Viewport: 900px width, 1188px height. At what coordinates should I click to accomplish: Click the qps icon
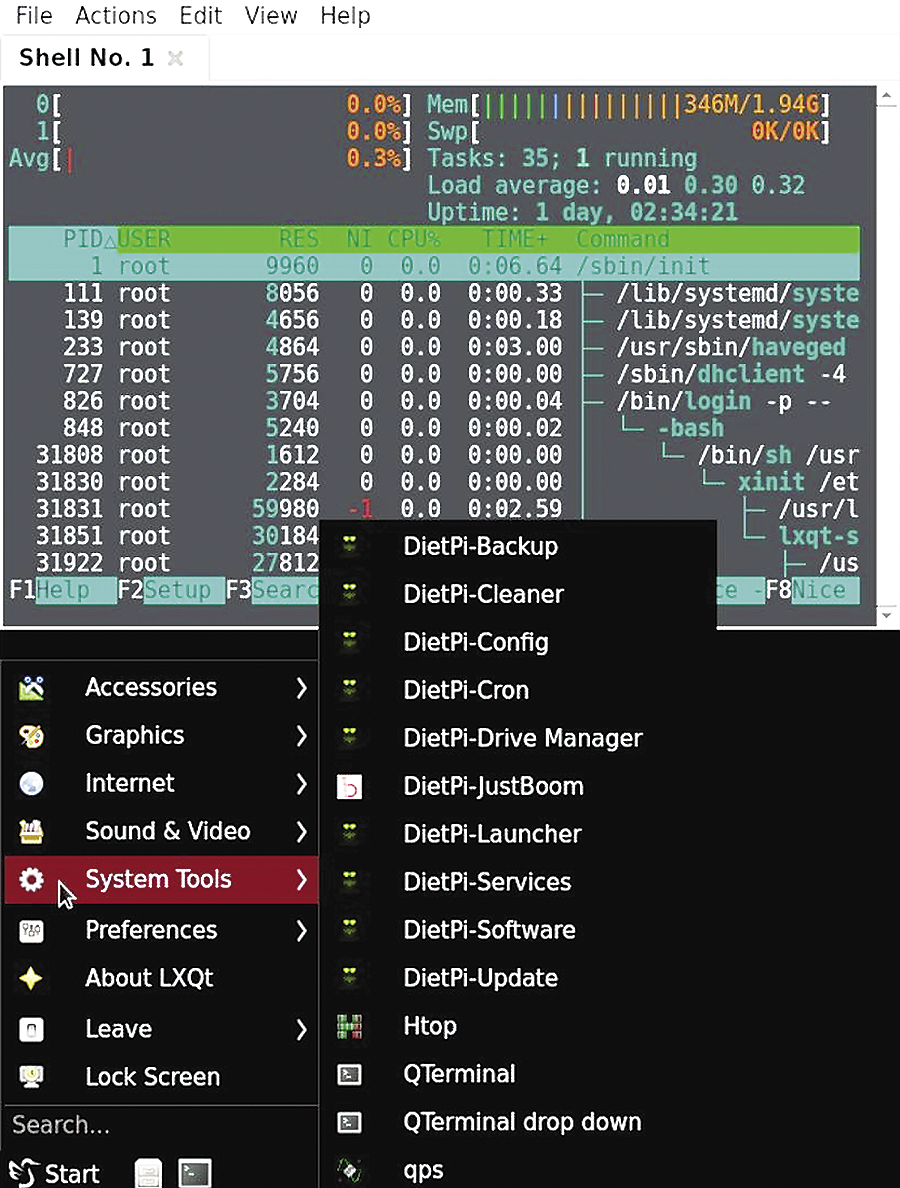click(x=349, y=1170)
